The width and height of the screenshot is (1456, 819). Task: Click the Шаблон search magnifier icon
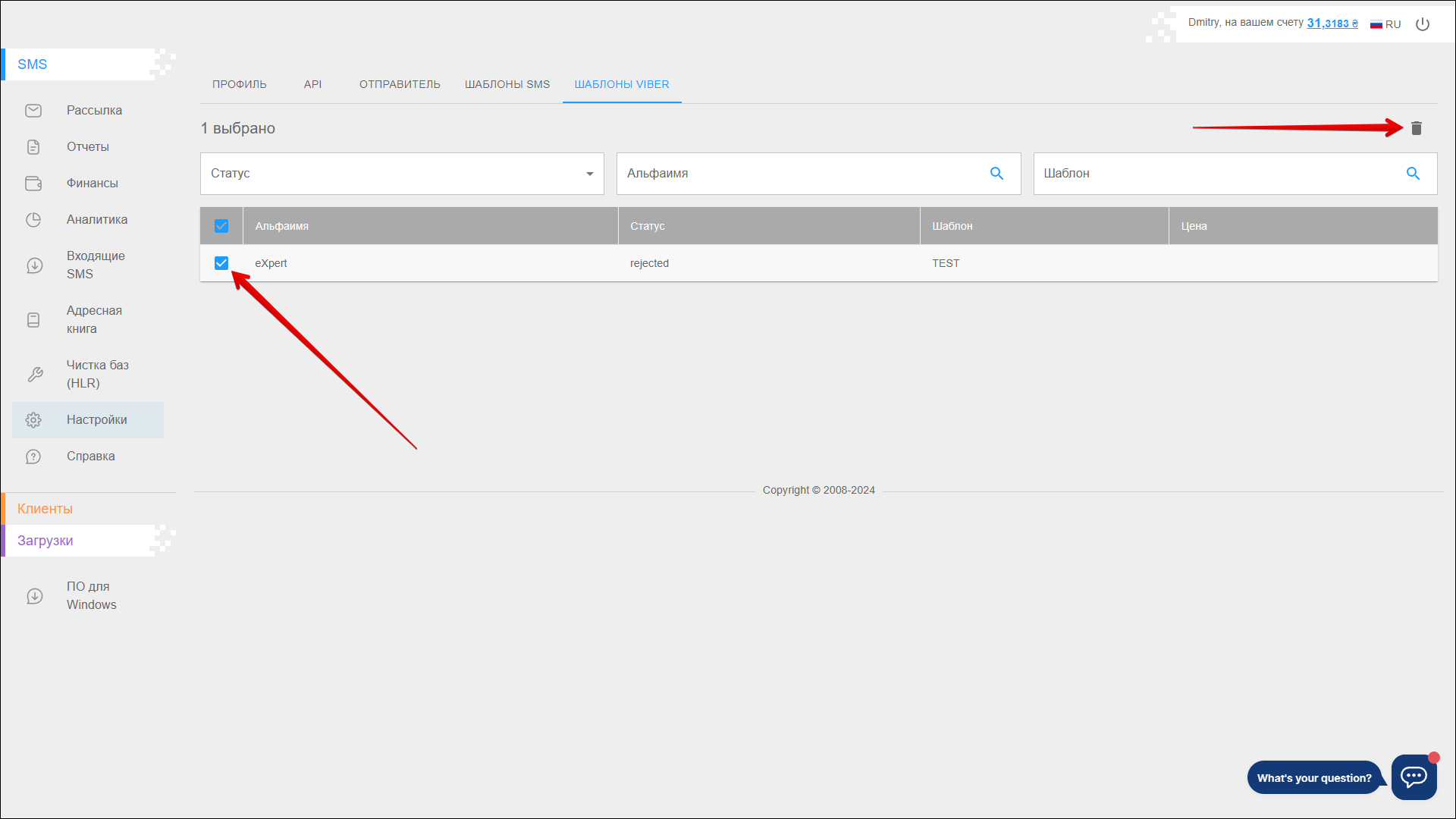click(1413, 174)
